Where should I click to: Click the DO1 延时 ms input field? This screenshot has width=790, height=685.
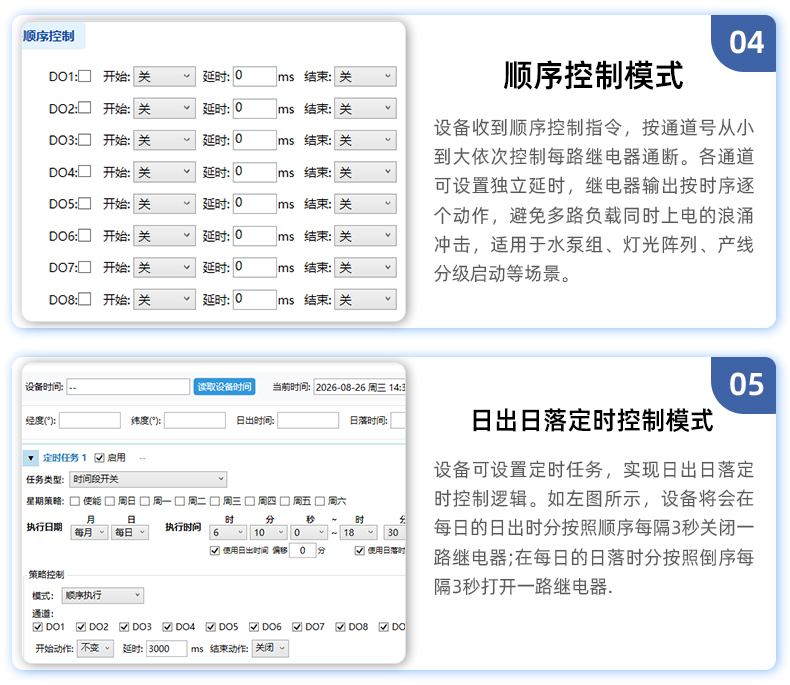coord(255,76)
